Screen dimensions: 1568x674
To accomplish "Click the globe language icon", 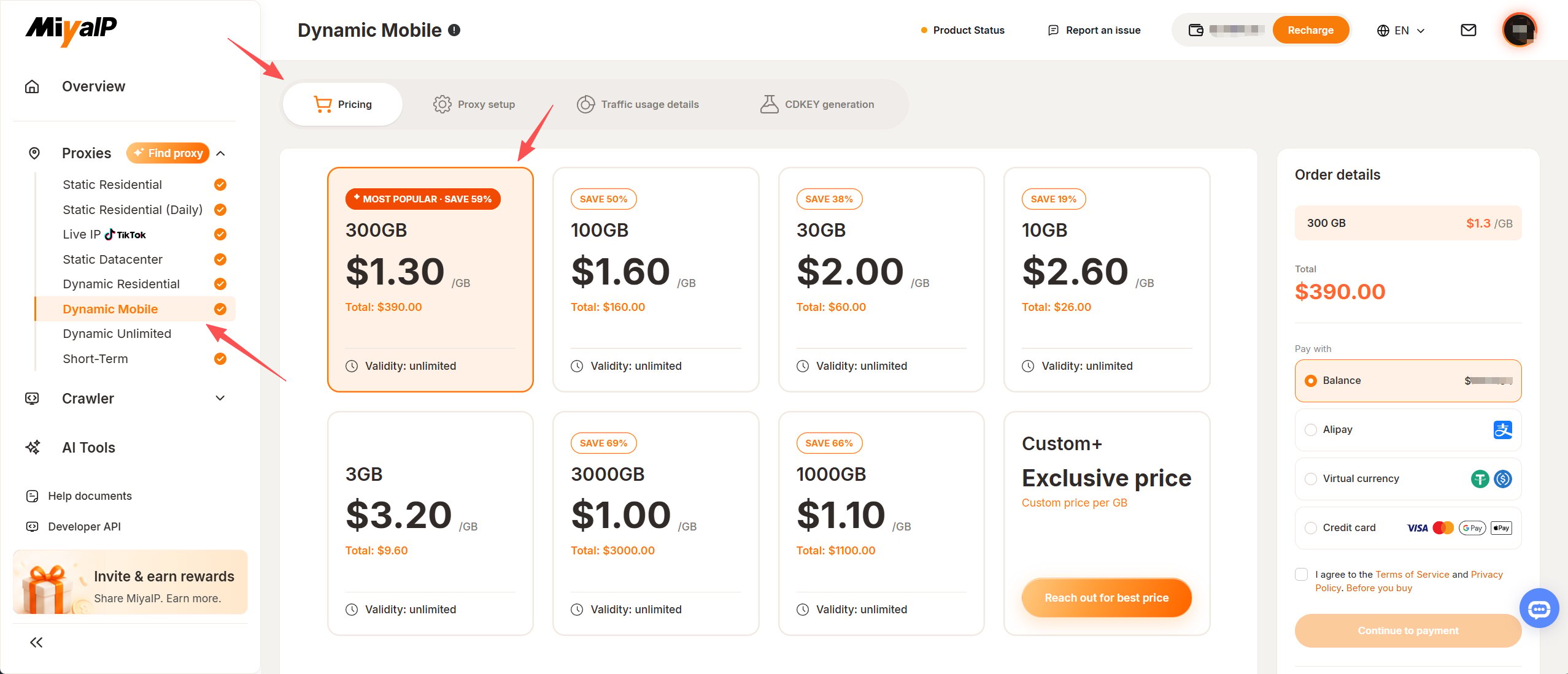I will 1383,31.
